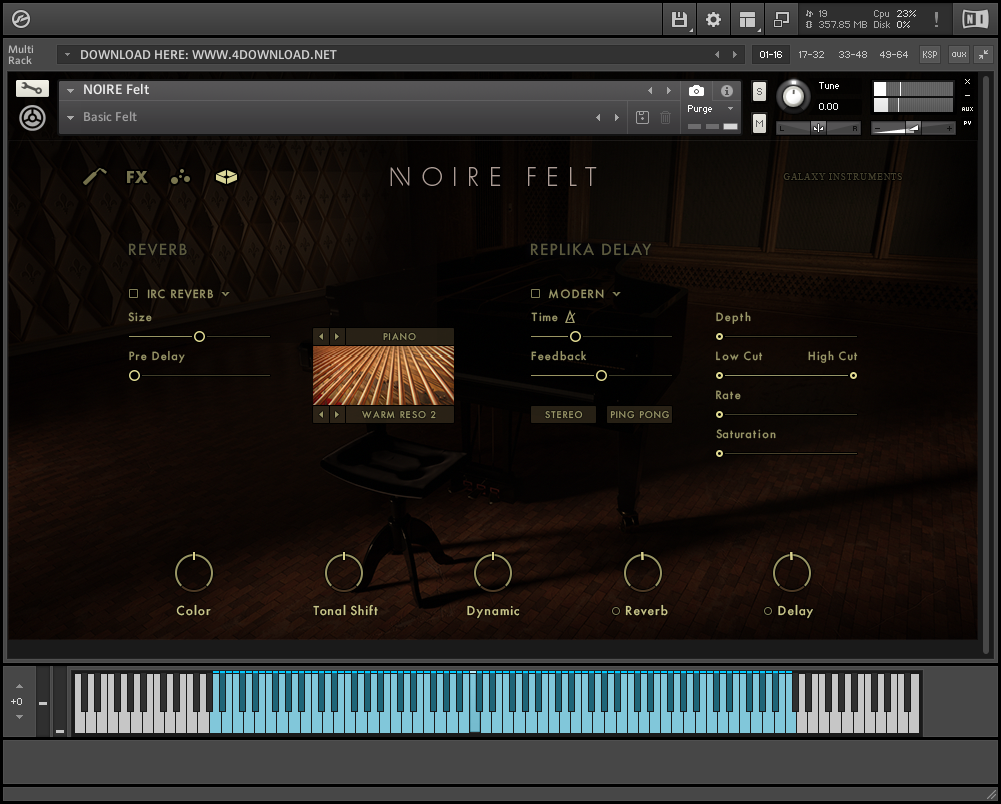Image resolution: width=1001 pixels, height=804 pixels.
Task: Toggle the aux rack button
Action: pyautogui.click(x=959, y=54)
